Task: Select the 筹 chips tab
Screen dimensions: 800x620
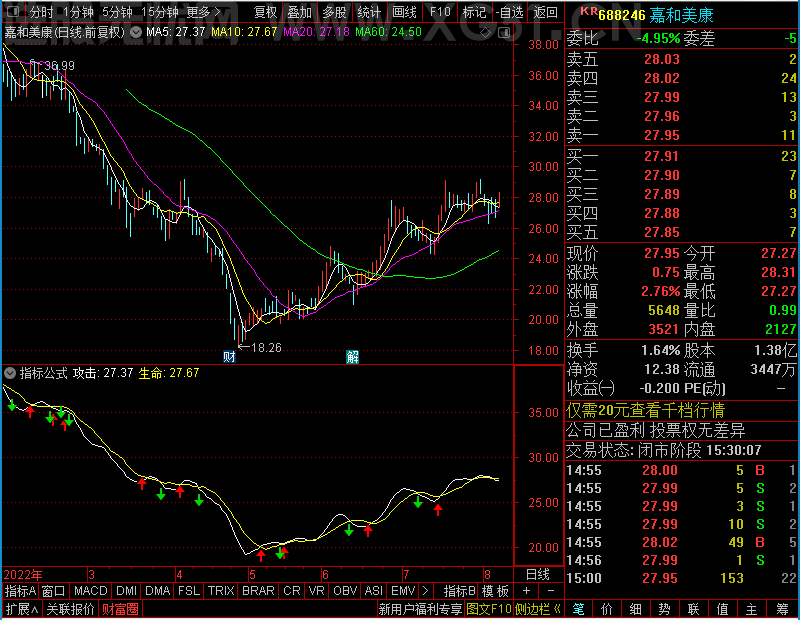Action: tap(782, 609)
